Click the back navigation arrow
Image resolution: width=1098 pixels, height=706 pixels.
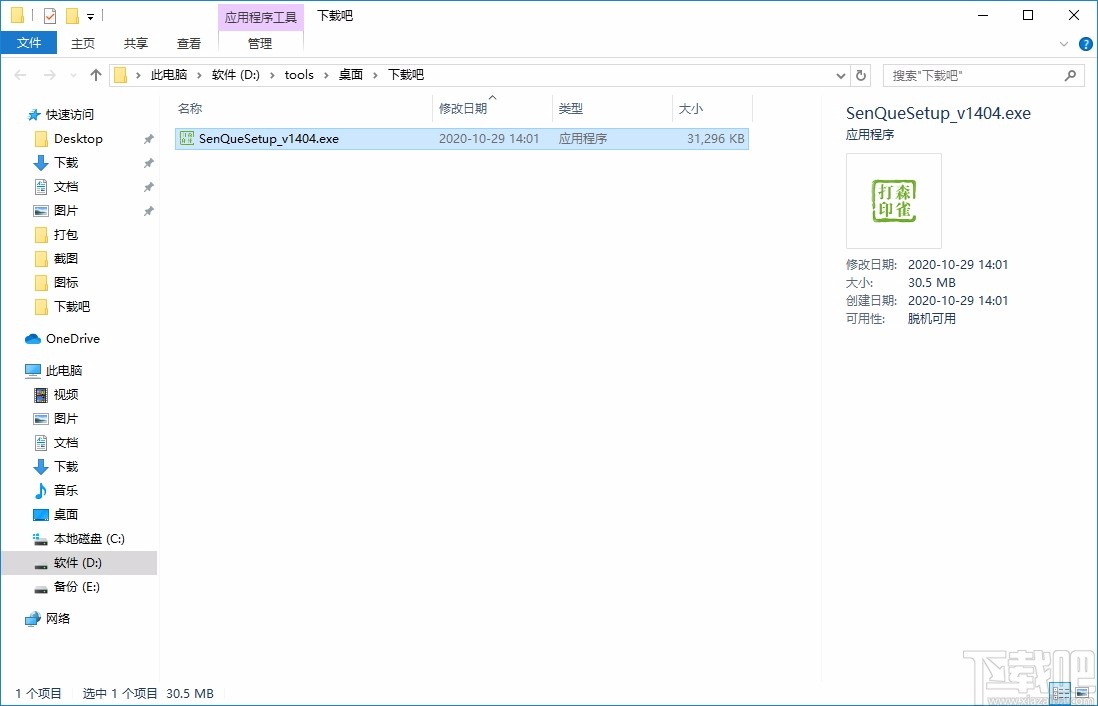(20, 74)
